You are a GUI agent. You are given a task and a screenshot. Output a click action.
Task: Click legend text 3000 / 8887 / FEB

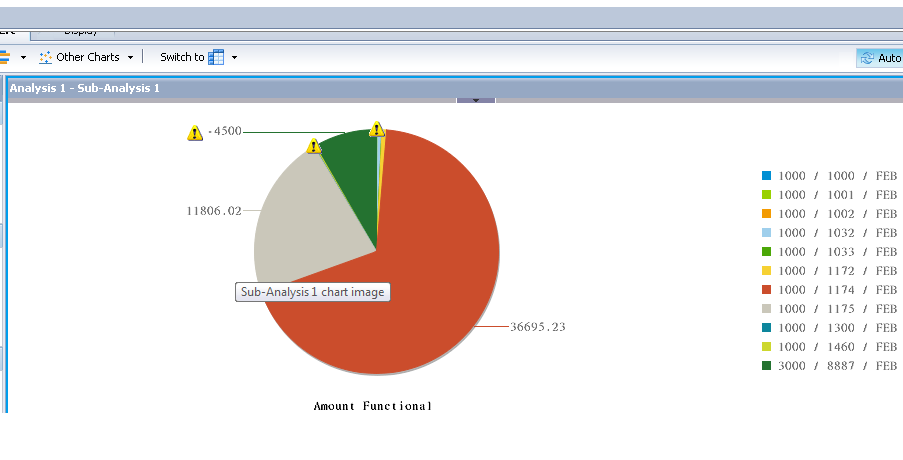coord(838,366)
